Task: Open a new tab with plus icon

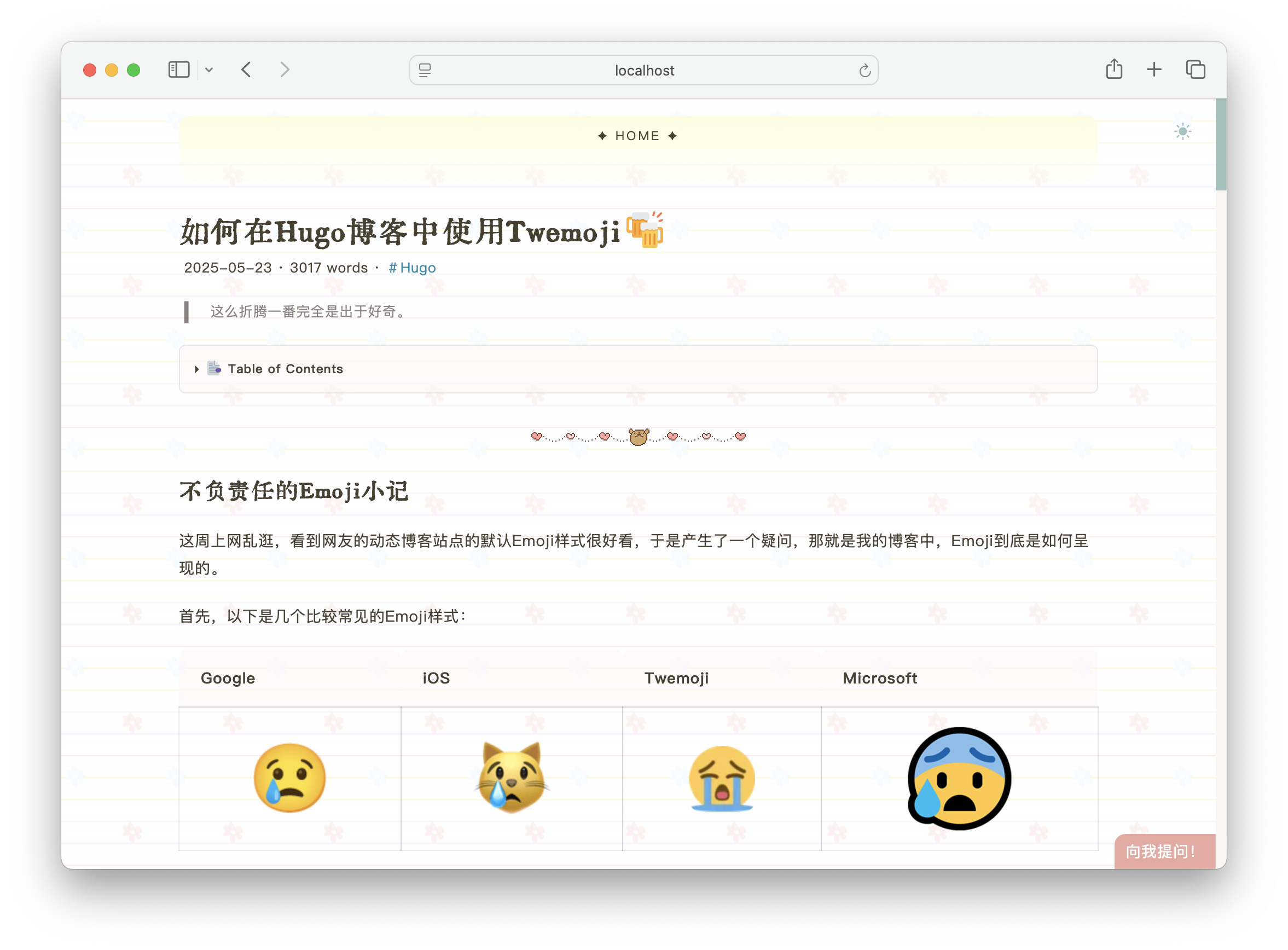Action: coord(1154,69)
